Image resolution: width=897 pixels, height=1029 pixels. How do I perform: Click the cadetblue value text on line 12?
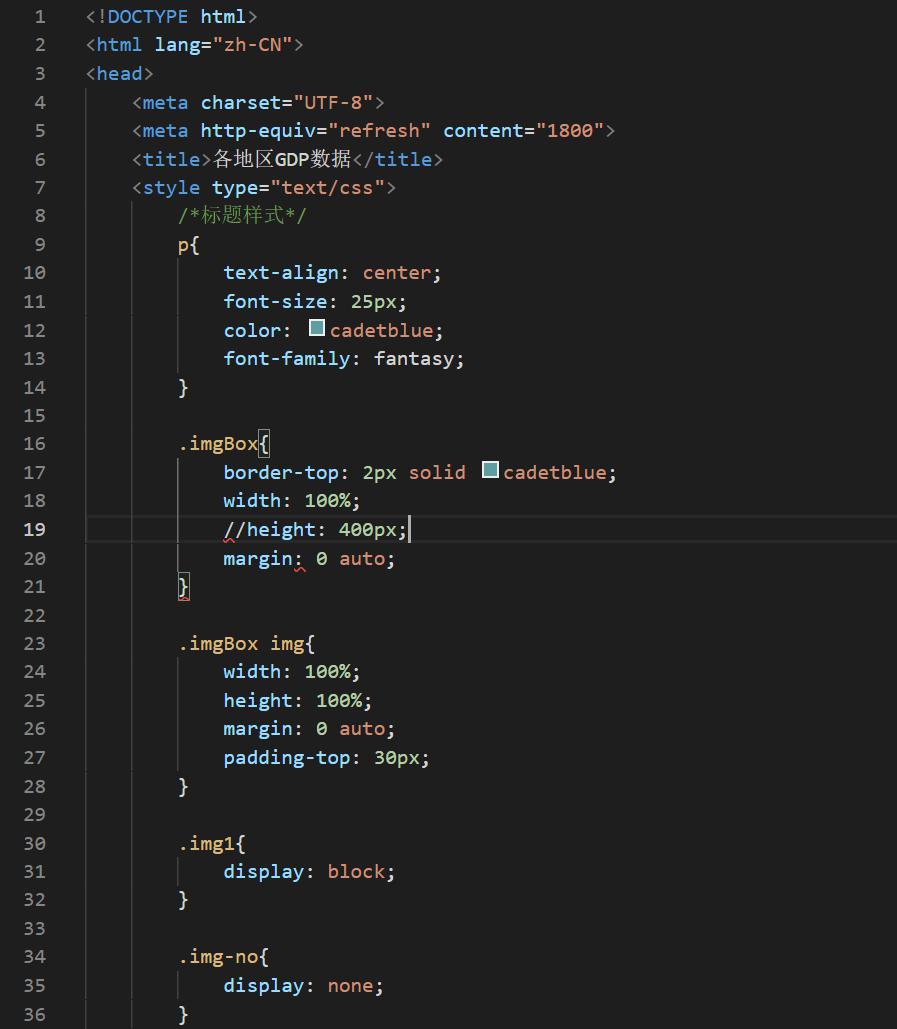pyautogui.click(x=381, y=331)
